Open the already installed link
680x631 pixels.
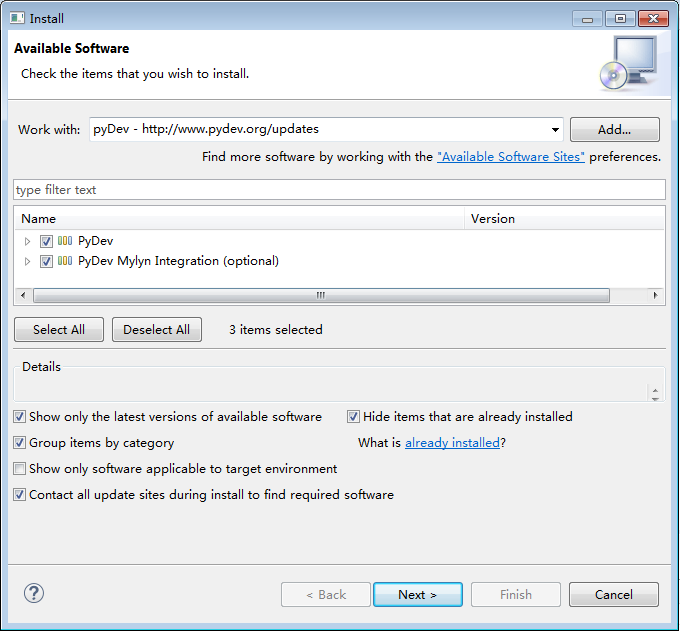[452, 443]
